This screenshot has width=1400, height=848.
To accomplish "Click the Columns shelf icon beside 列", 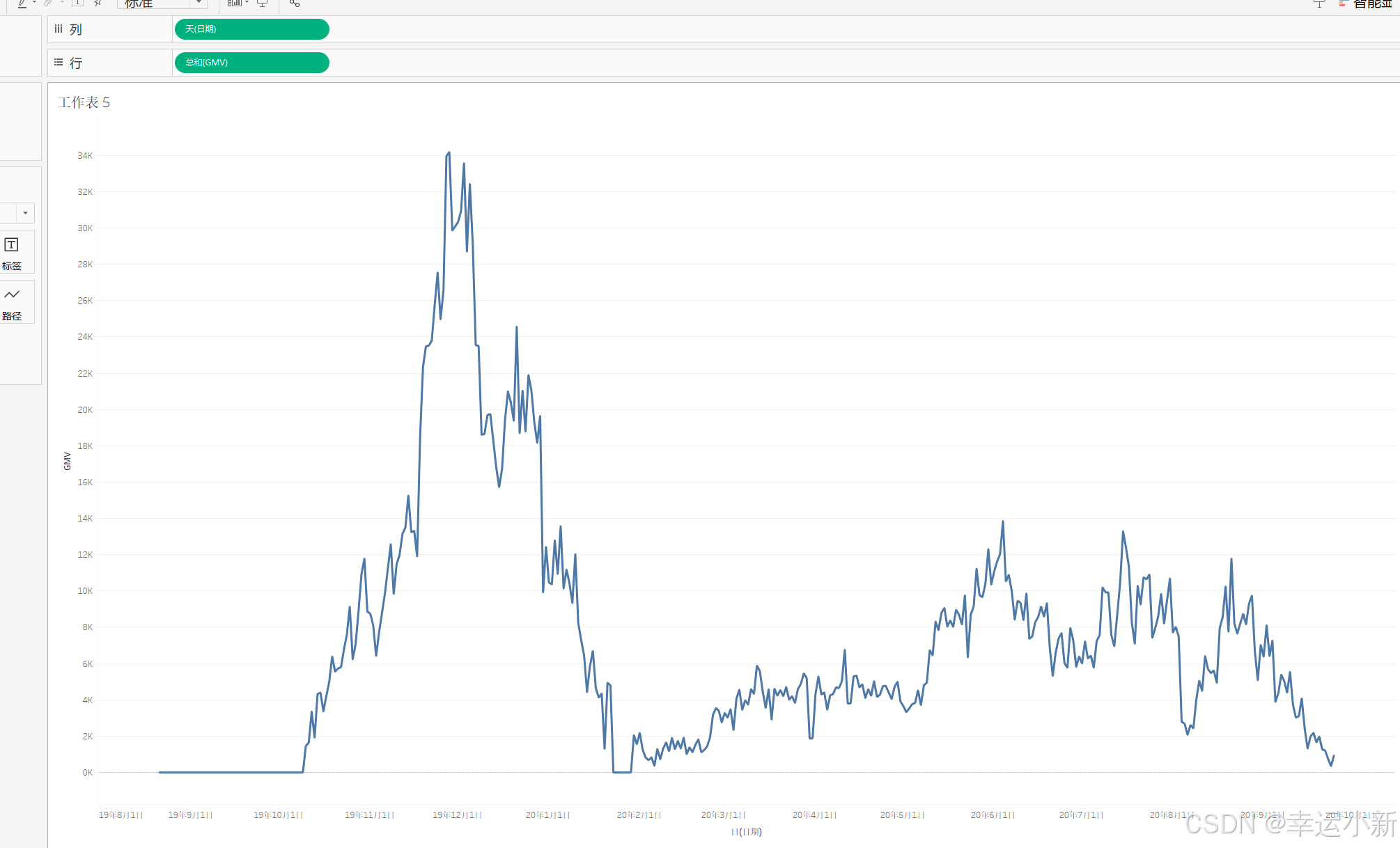I will (59, 29).
